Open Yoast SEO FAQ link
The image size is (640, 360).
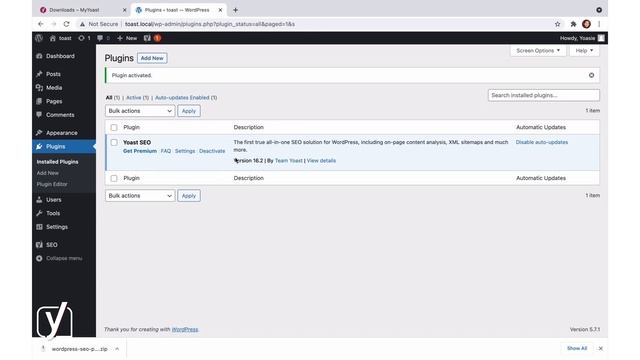(x=165, y=151)
